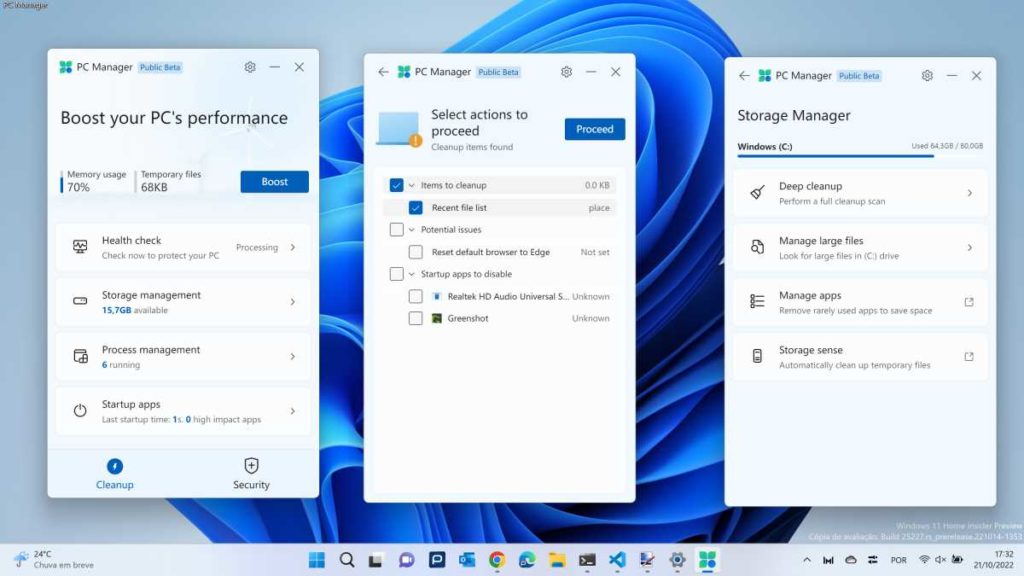Go back from the Storage Manager window
The height and width of the screenshot is (576, 1024).
pos(744,76)
